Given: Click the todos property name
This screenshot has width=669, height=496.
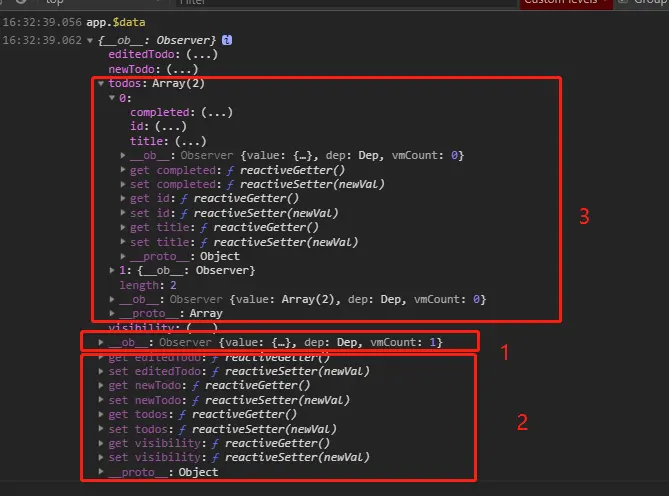Looking at the screenshot, I should click(125, 83).
